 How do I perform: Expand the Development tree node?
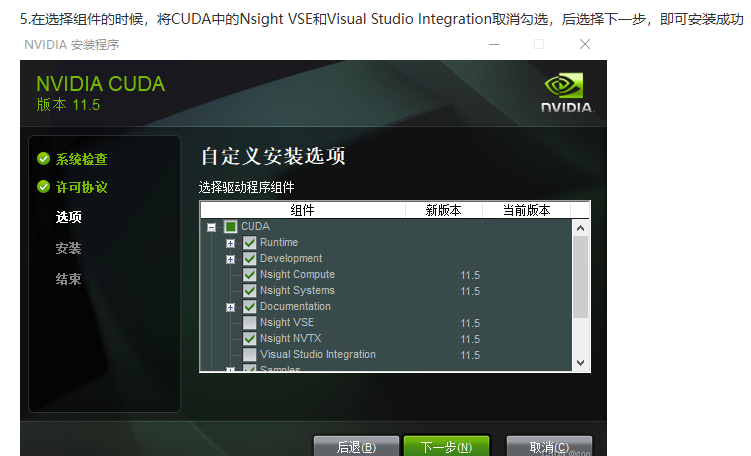pos(230,259)
